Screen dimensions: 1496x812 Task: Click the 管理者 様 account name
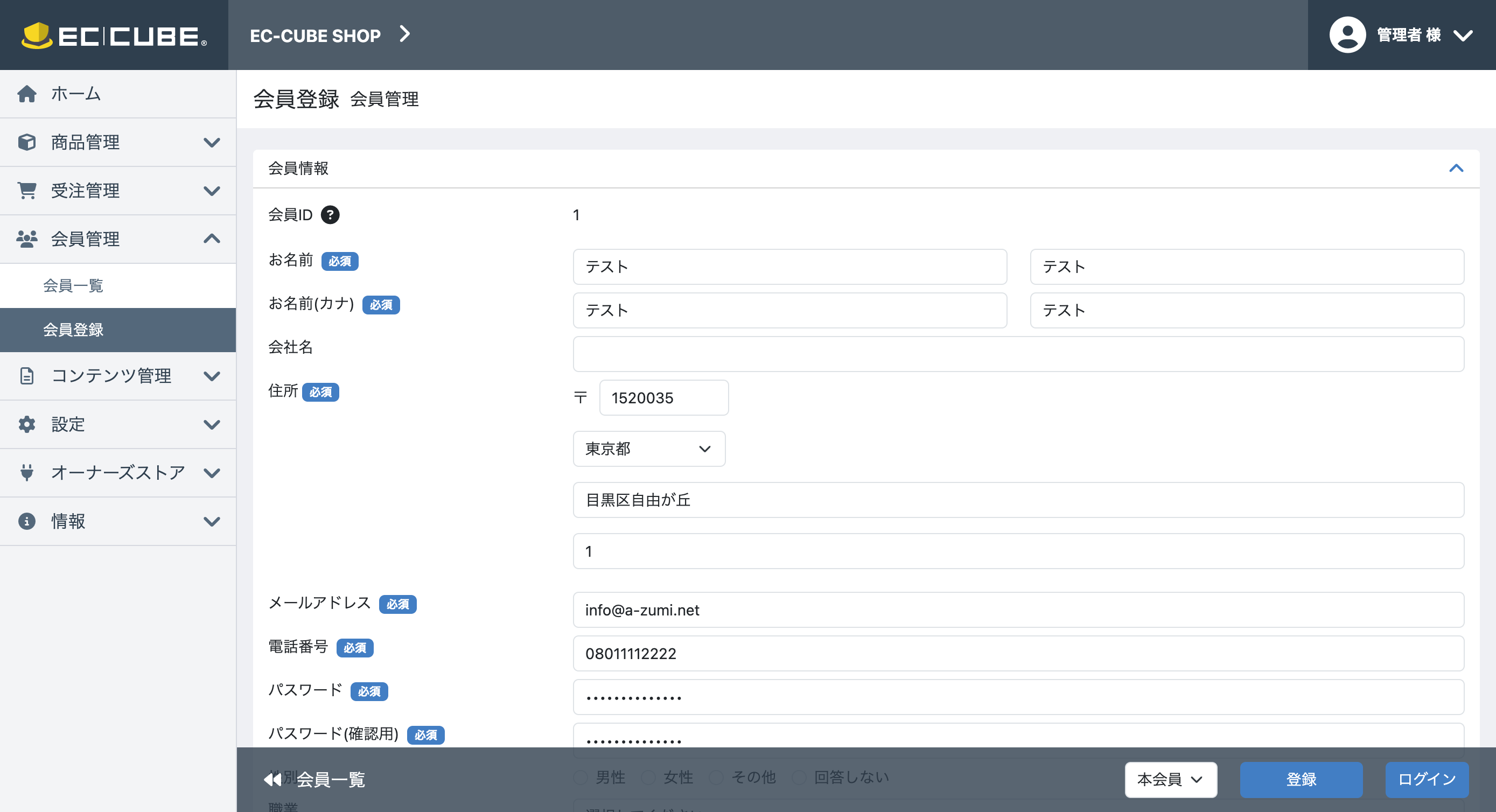(1409, 35)
